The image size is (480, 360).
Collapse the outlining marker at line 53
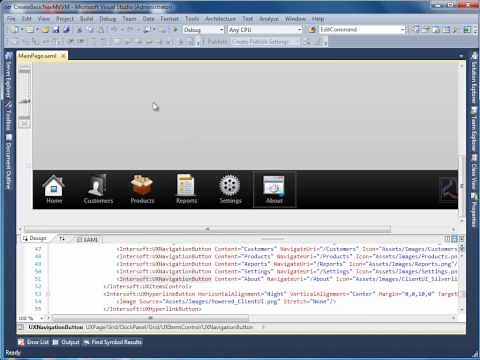pos(47,294)
